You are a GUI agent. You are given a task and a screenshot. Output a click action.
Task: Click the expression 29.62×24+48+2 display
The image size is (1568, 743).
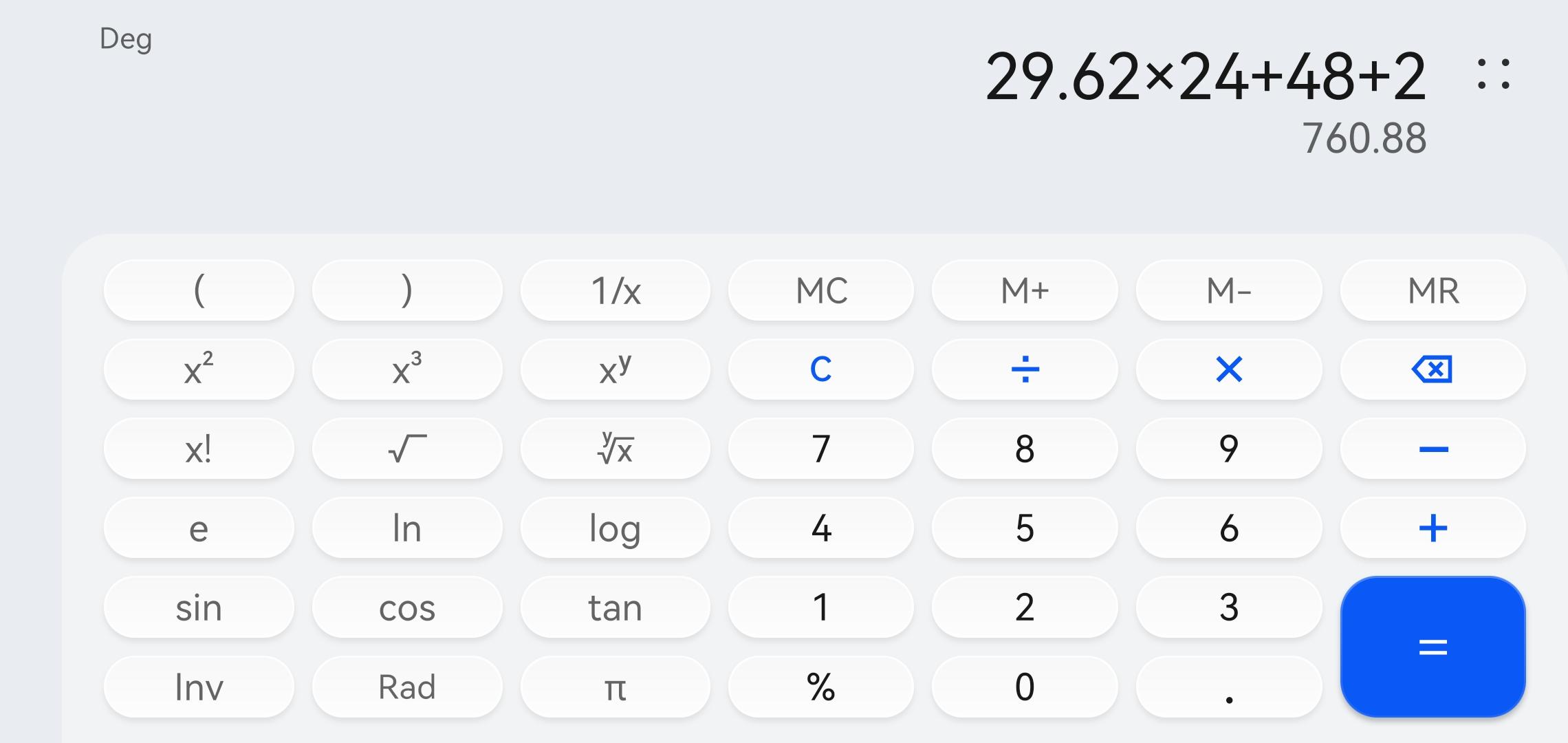click(1205, 76)
